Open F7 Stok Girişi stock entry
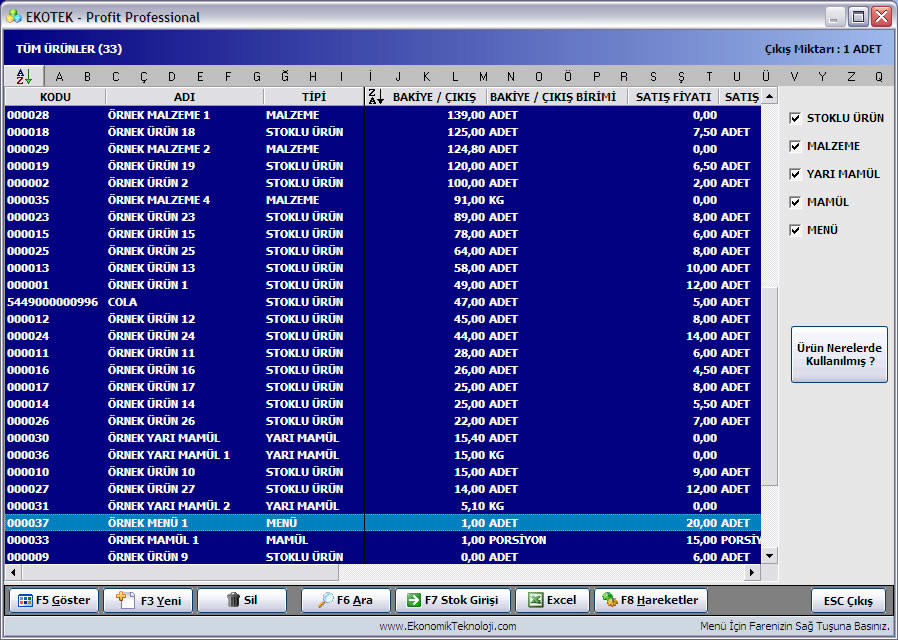898x640 pixels. [452, 600]
